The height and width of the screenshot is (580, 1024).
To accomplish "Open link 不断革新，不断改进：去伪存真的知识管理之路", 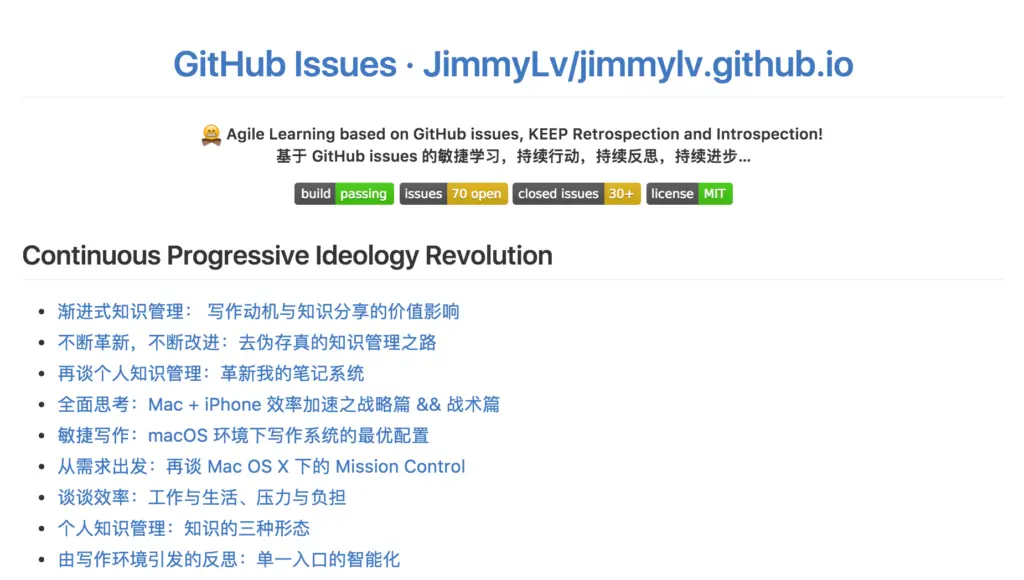I will pos(247,342).
